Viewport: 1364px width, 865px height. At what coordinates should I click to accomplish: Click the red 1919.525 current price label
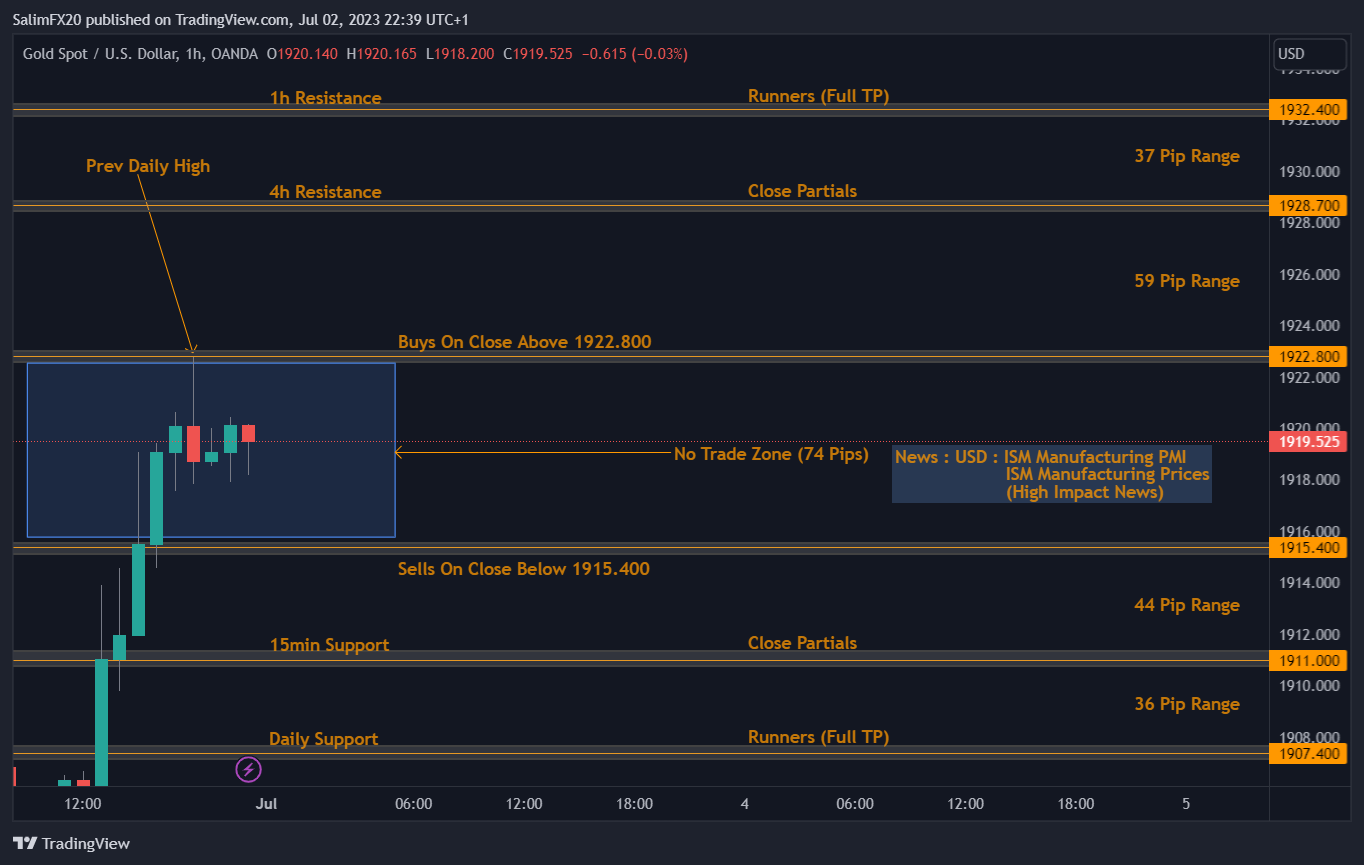(x=1308, y=441)
